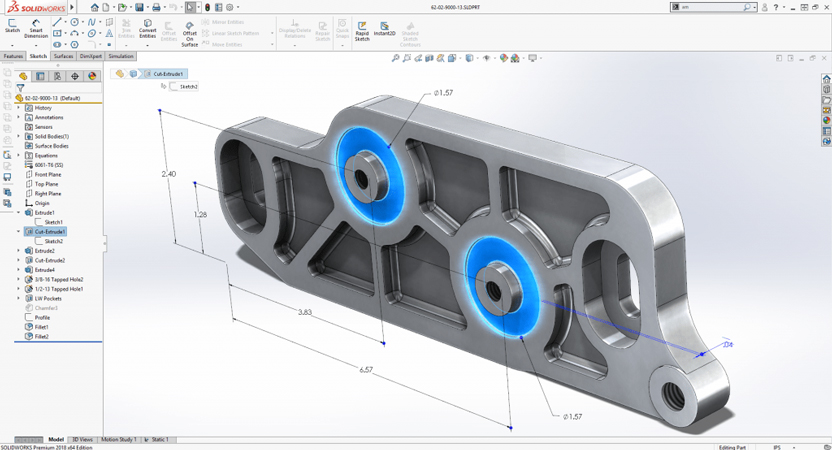This screenshot has width=832, height=450.
Task: Open the FeatureManager filter icon
Action: coord(21,88)
